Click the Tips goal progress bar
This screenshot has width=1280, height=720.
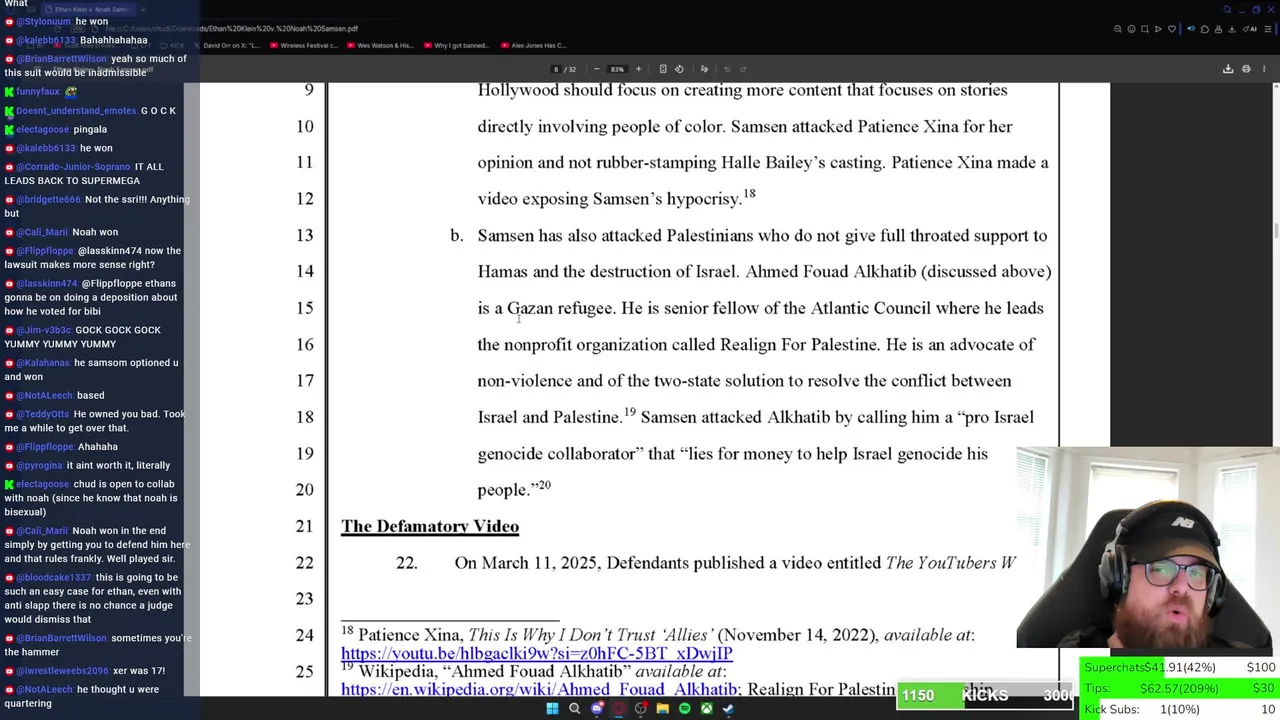point(1180,688)
